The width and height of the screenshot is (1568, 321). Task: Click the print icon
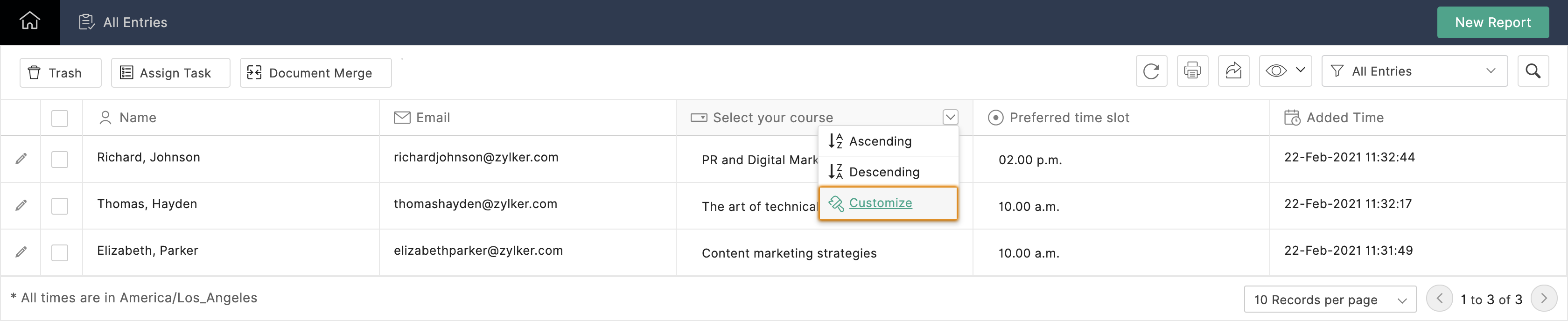point(1192,71)
